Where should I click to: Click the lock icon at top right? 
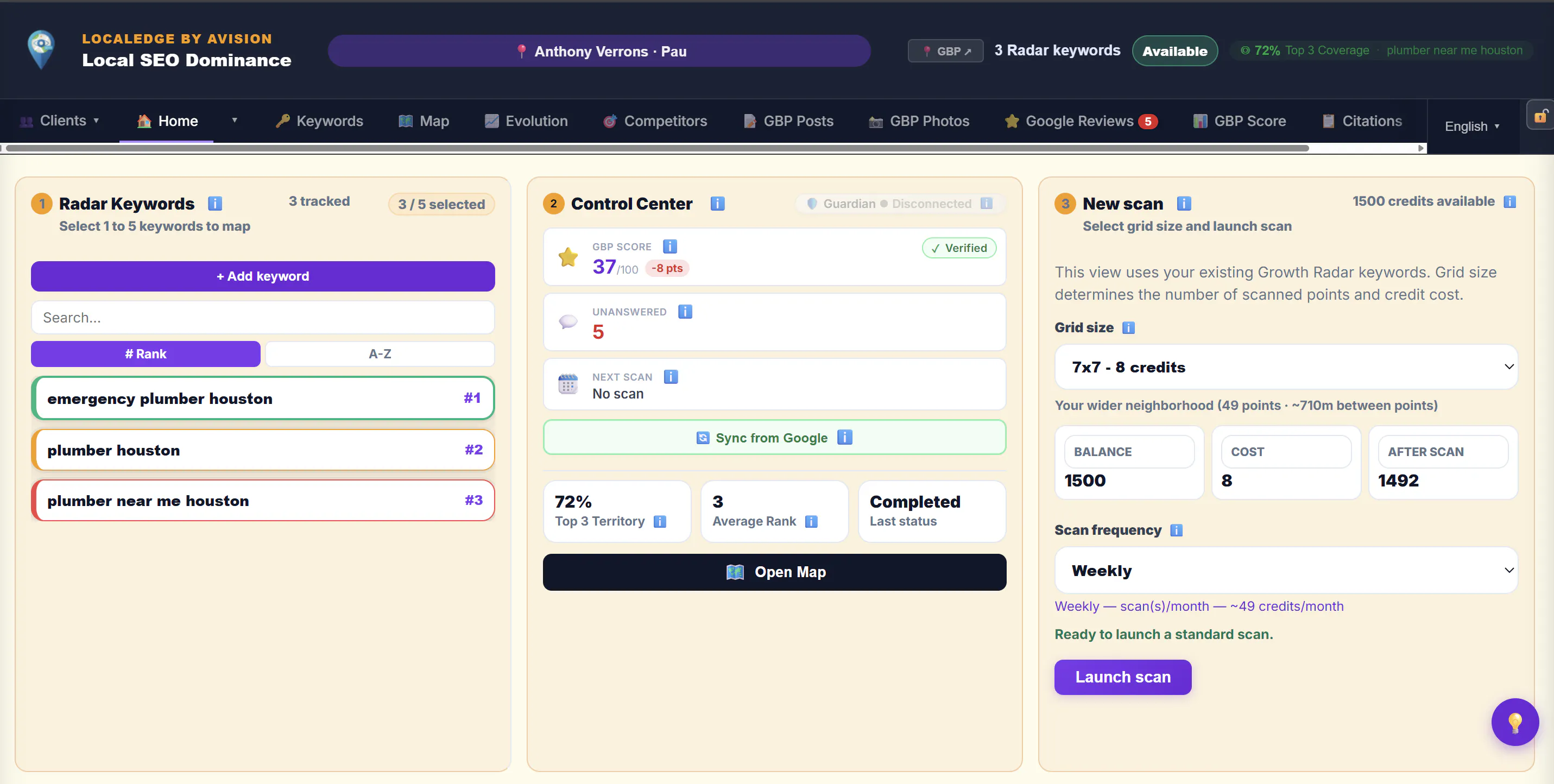(x=1540, y=115)
